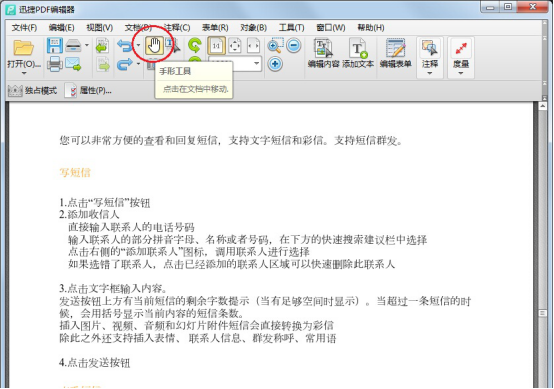
Task: Click the 打开(O) folder icon
Action: [x=23, y=48]
